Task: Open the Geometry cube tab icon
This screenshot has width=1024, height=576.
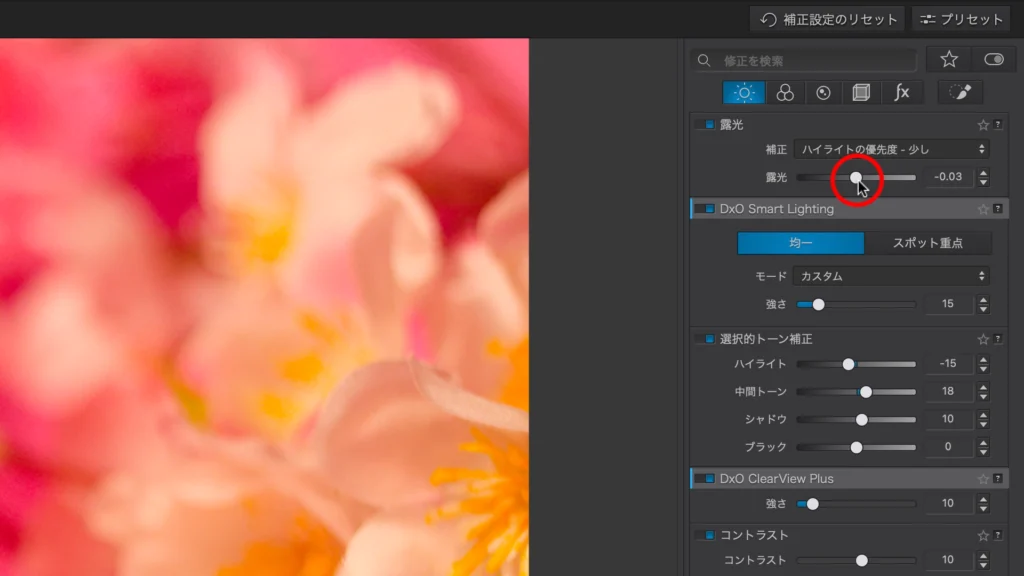Action: (861, 93)
